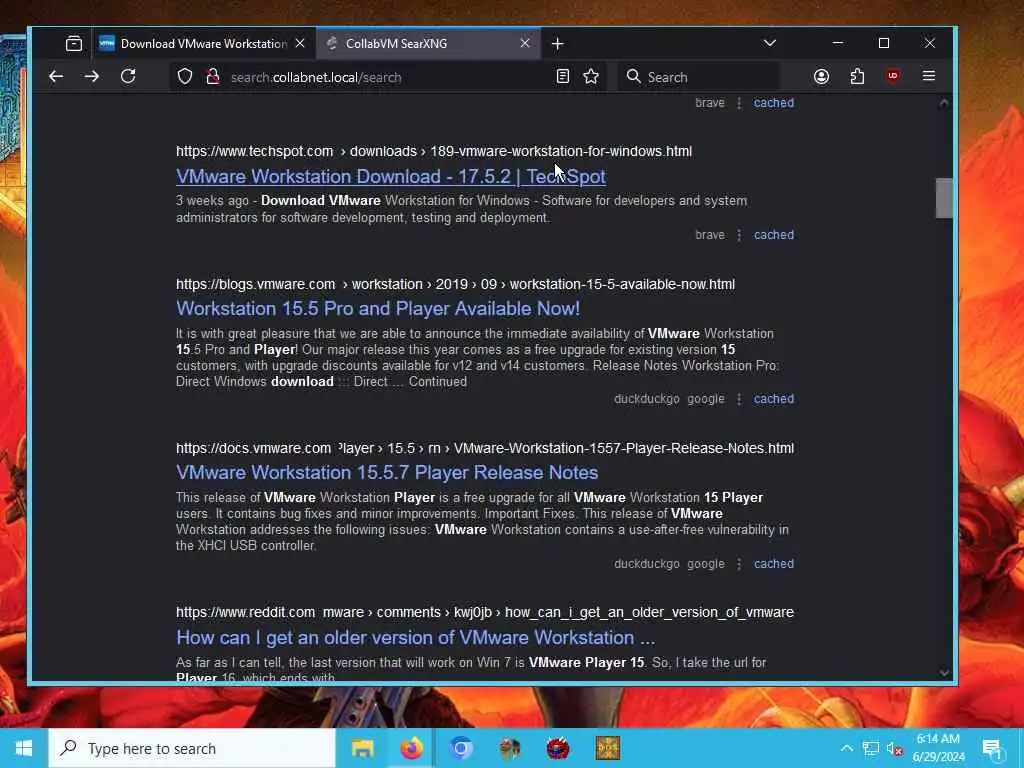This screenshot has height=768, width=1024.
Task: Open Firefox tab overview (recent browsing) icon
Action: (x=74, y=44)
